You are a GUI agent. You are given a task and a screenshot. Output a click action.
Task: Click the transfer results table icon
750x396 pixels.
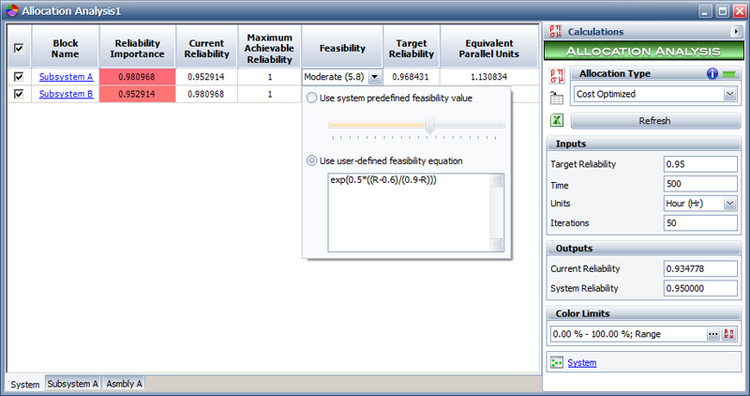coord(556,98)
